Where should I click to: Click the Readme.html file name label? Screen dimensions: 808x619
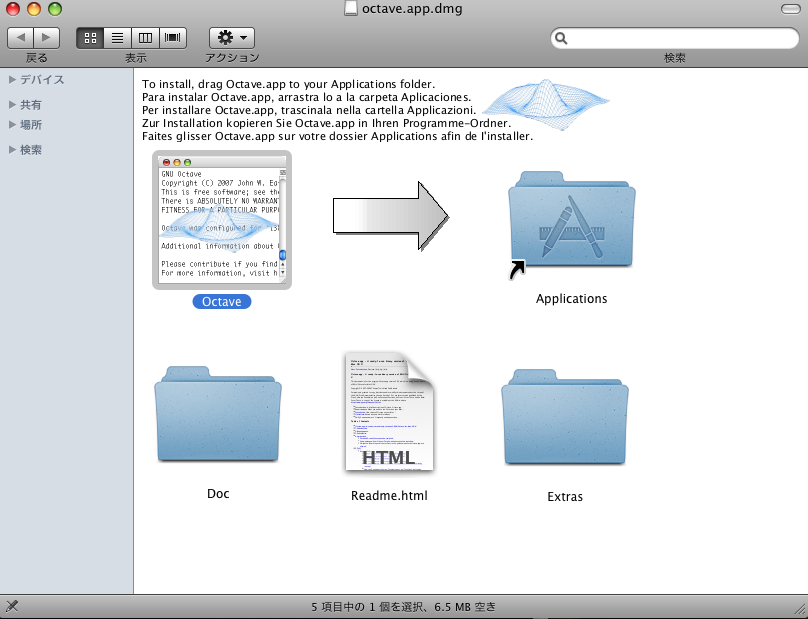(x=389, y=496)
